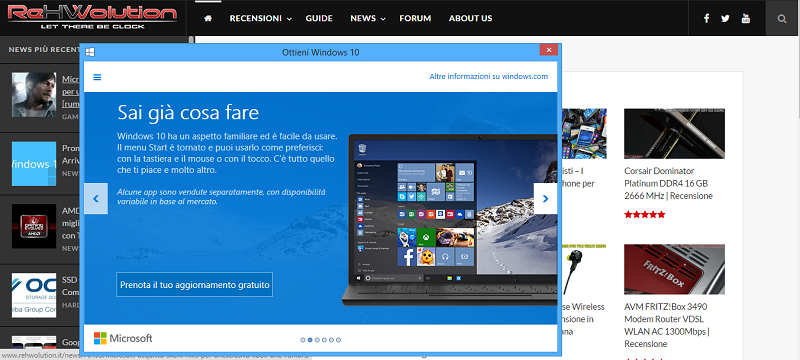Image resolution: width=800 pixels, height=360 pixels.
Task: Click the Windows logo in dialog title bar
Action: 90,52
